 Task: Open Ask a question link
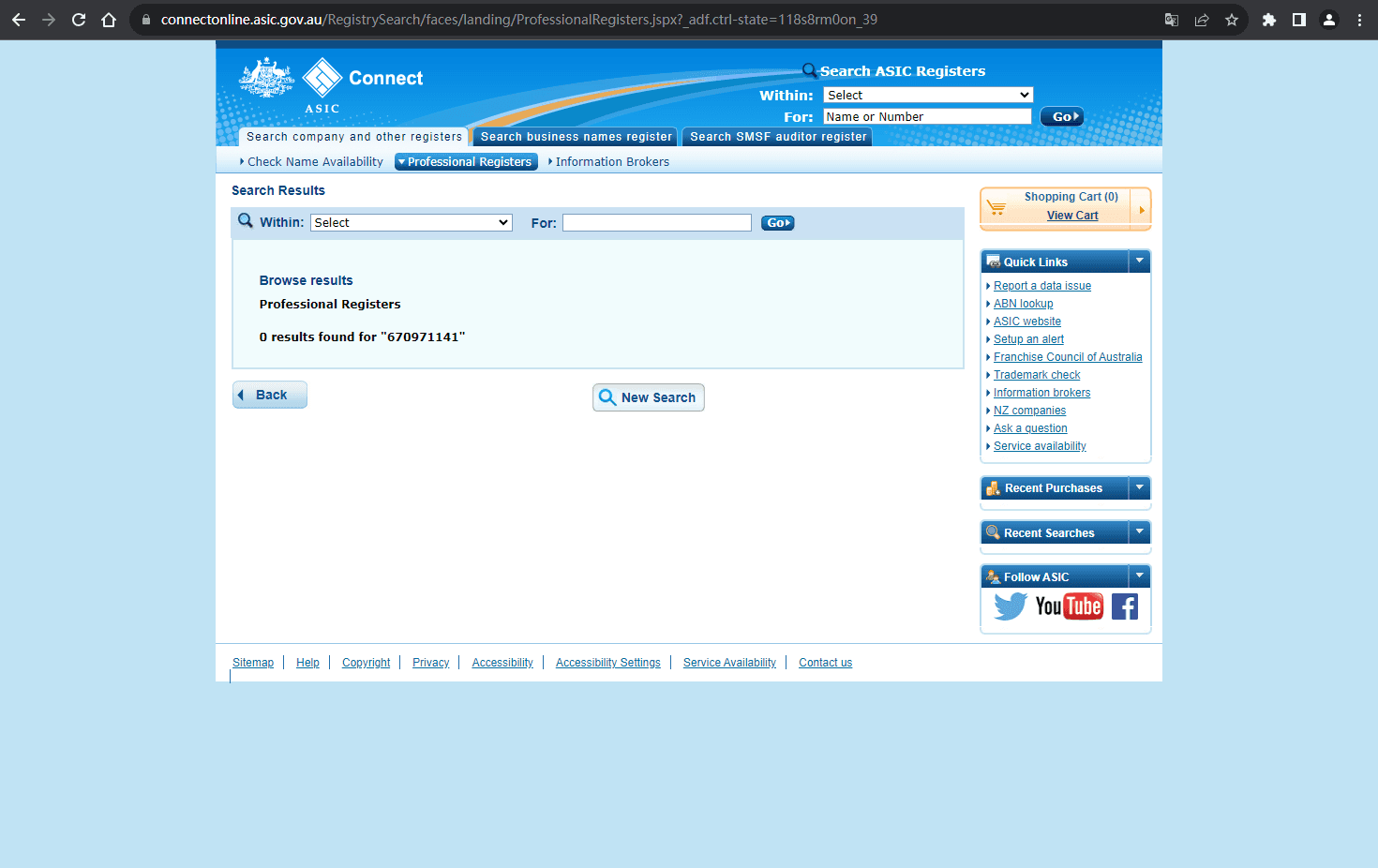(x=1030, y=428)
